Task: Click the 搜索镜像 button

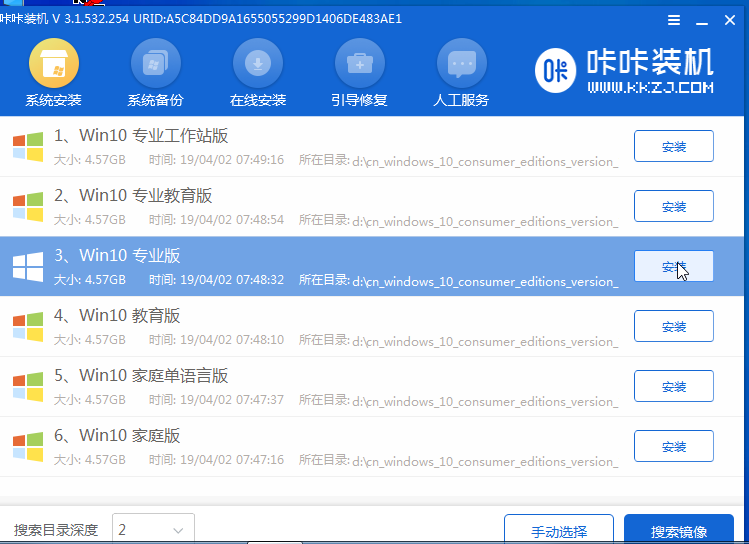Action: click(x=679, y=529)
